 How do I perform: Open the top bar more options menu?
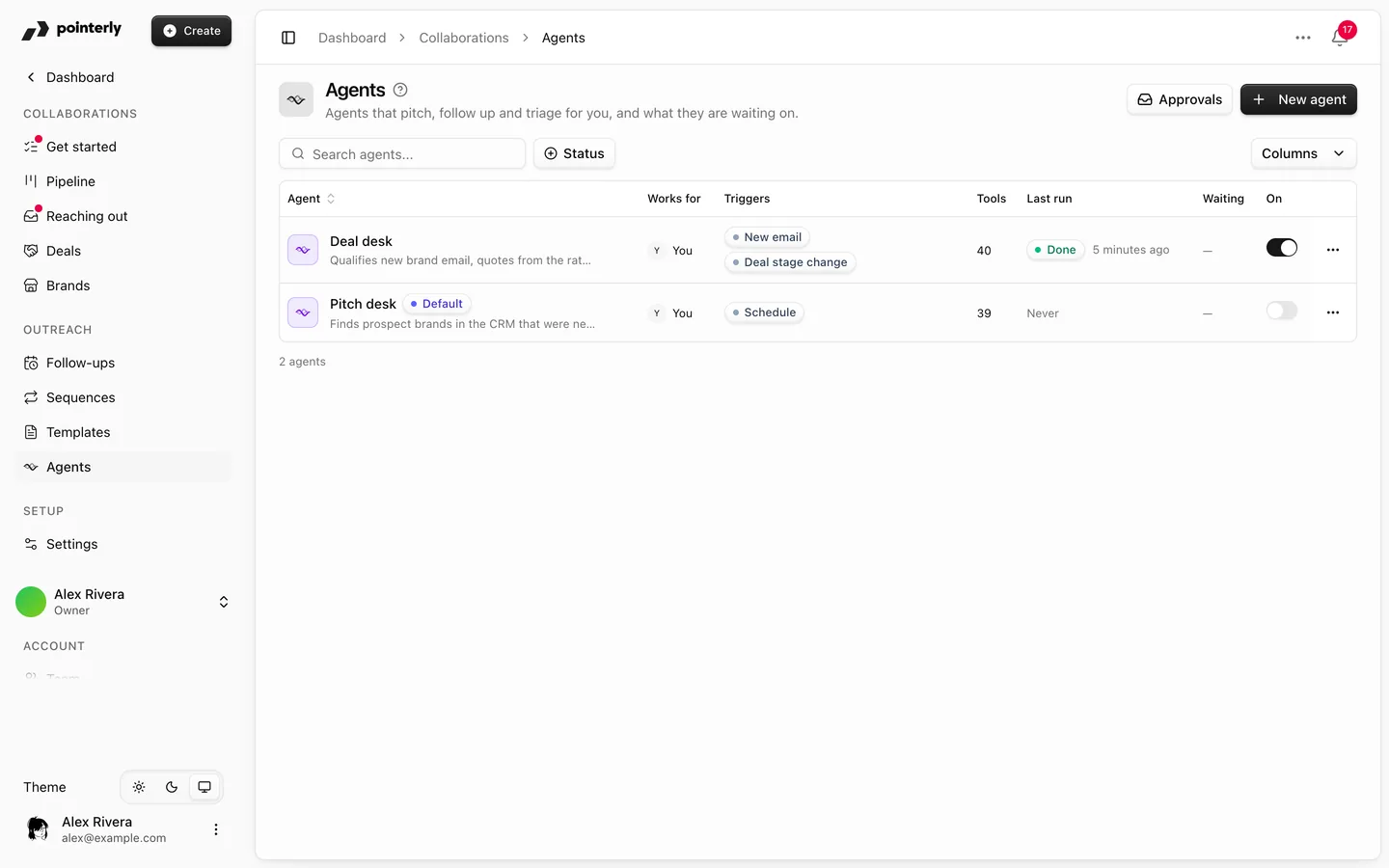(1303, 38)
